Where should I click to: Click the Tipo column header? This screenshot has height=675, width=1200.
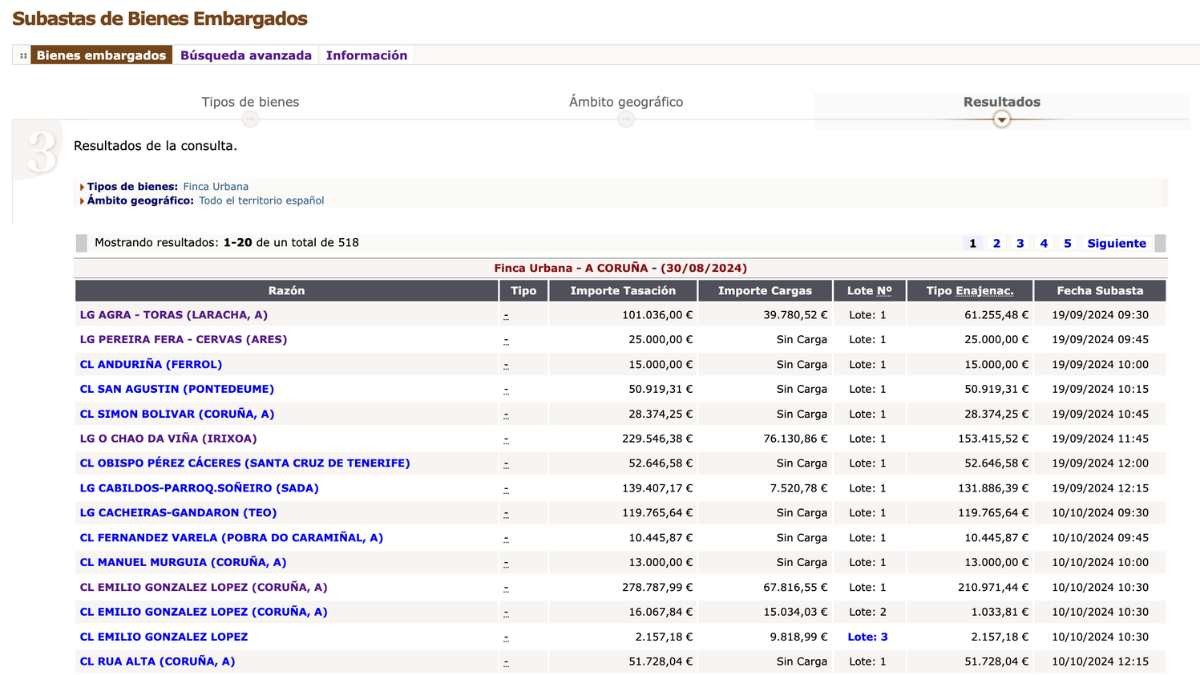coord(523,291)
